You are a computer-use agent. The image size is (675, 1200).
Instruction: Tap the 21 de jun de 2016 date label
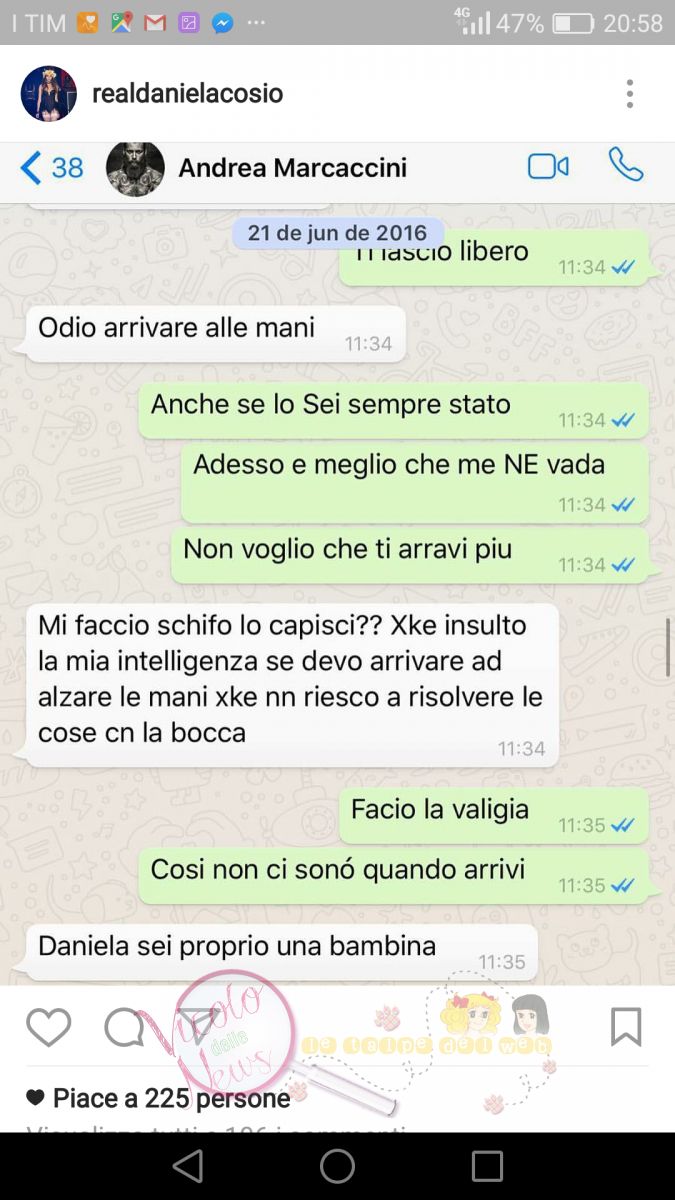[x=337, y=232]
